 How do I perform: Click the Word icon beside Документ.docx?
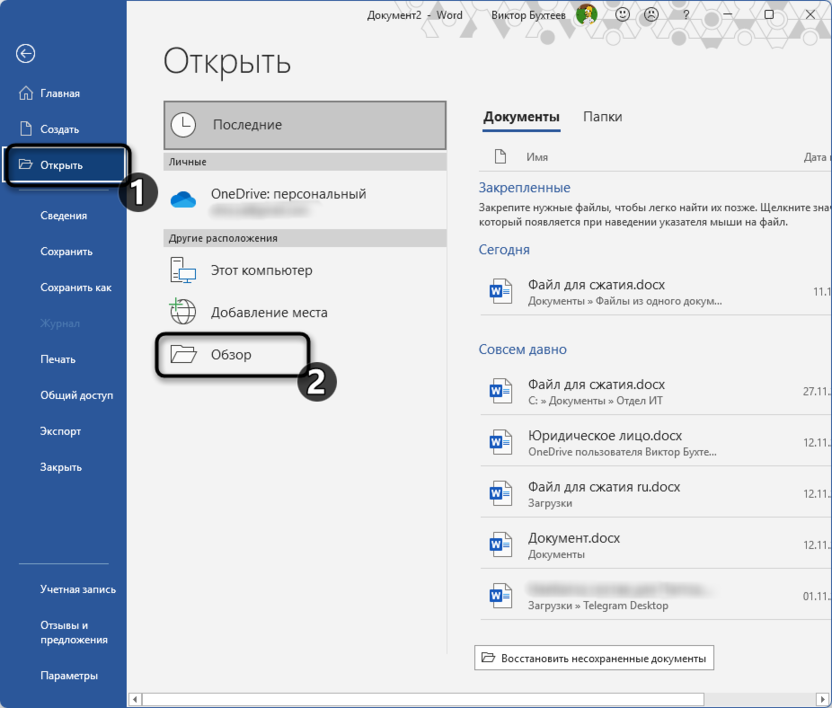(x=501, y=543)
